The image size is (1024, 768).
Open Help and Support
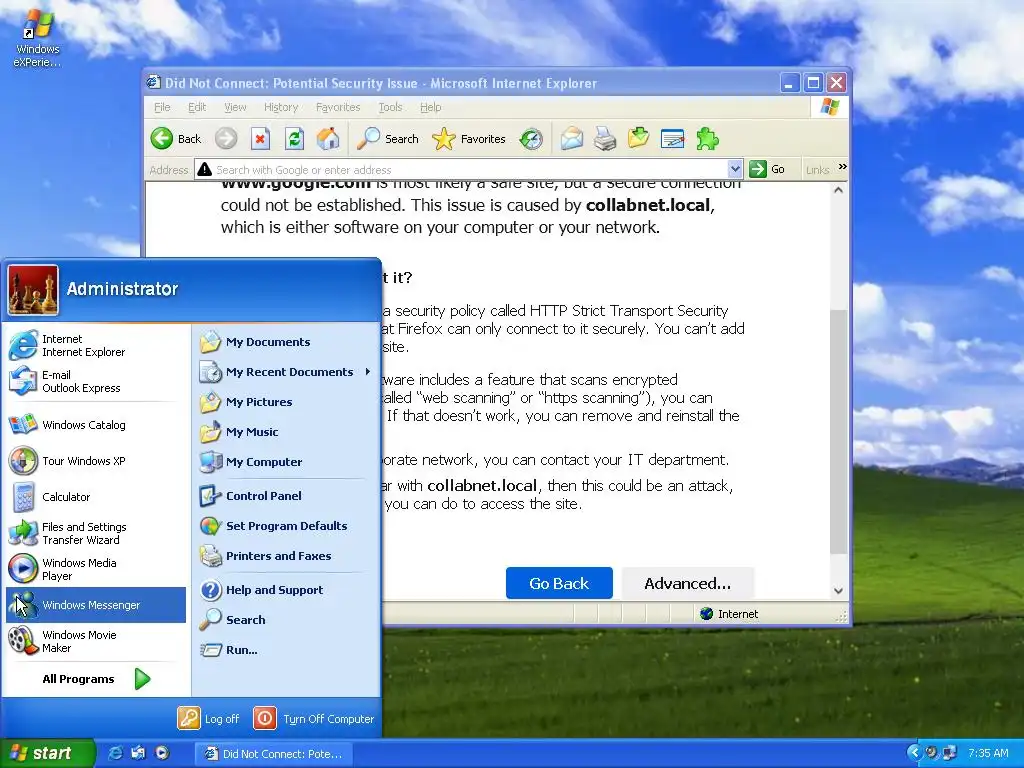tap(285, 590)
